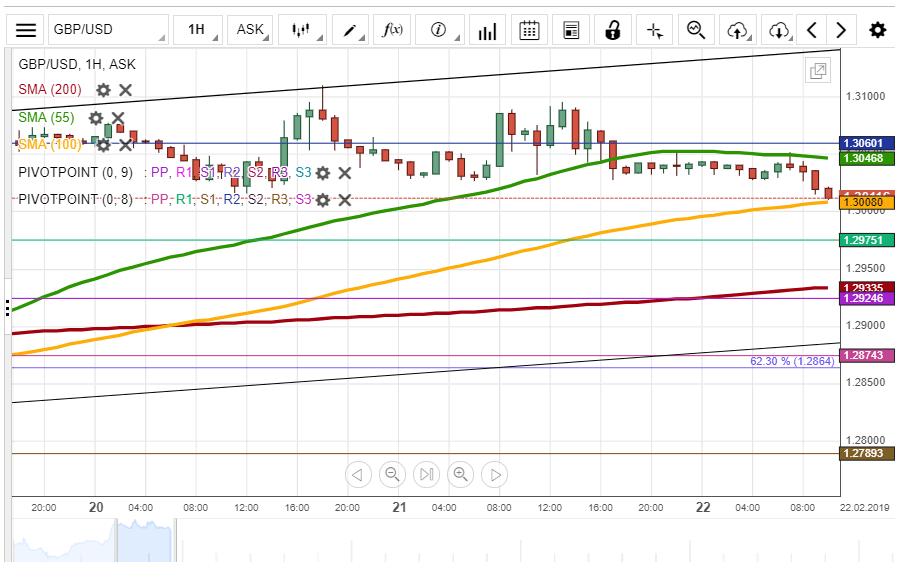Screen dimensions: 903x568
Task: Open SMA (200) settings gear
Action: [x=103, y=90]
